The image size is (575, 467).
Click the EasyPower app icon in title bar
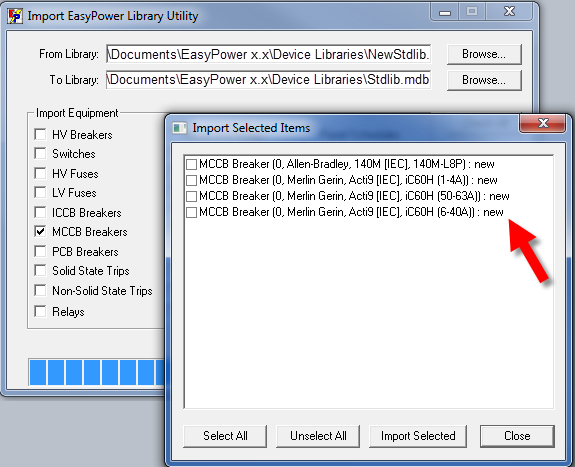click(15, 16)
